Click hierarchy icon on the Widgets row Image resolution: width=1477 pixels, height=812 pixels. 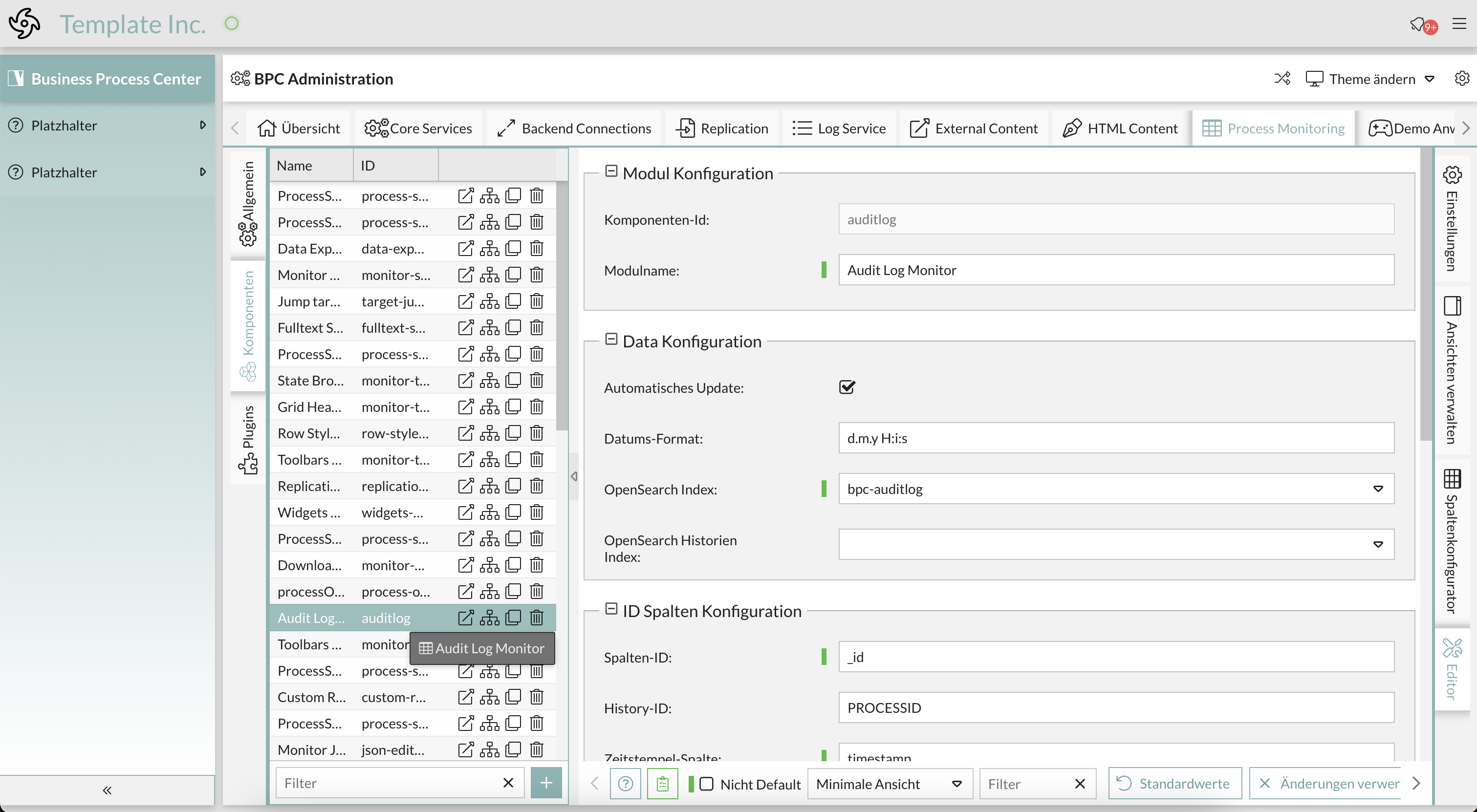click(489, 512)
